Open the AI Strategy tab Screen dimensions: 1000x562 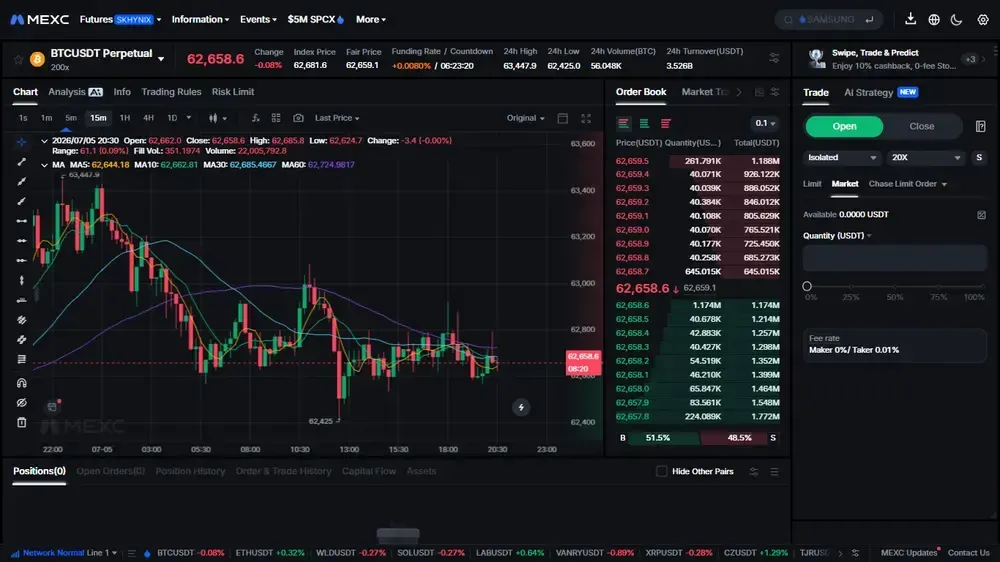pos(881,92)
